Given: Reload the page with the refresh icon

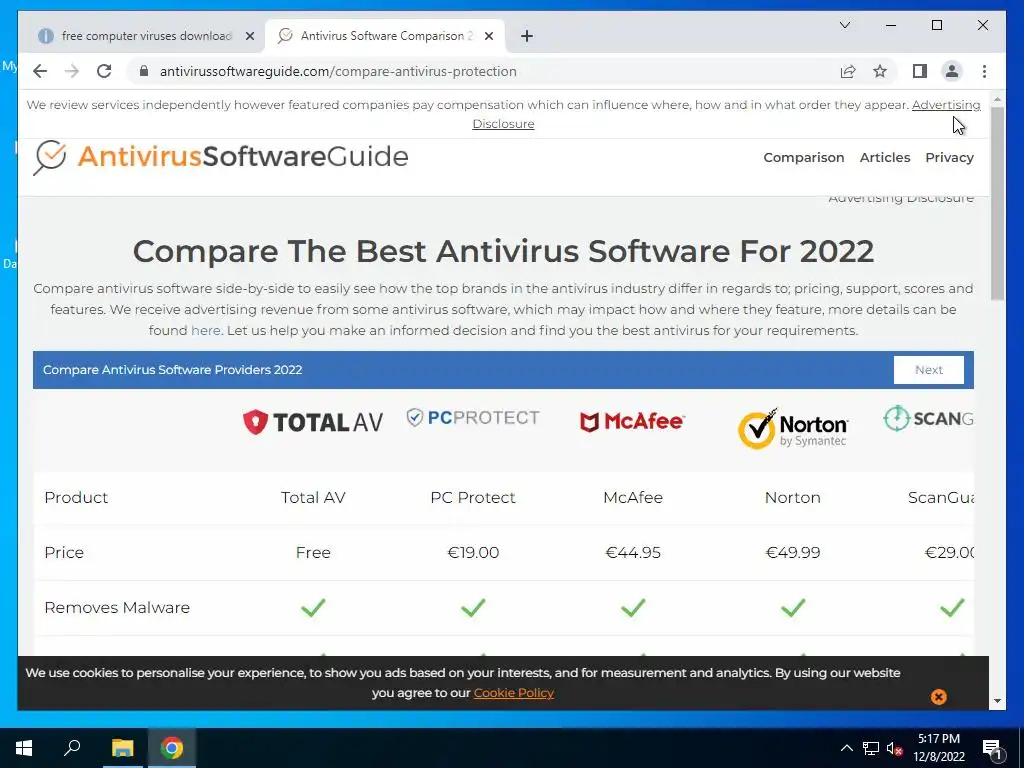Looking at the screenshot, I should pos(104,71).
